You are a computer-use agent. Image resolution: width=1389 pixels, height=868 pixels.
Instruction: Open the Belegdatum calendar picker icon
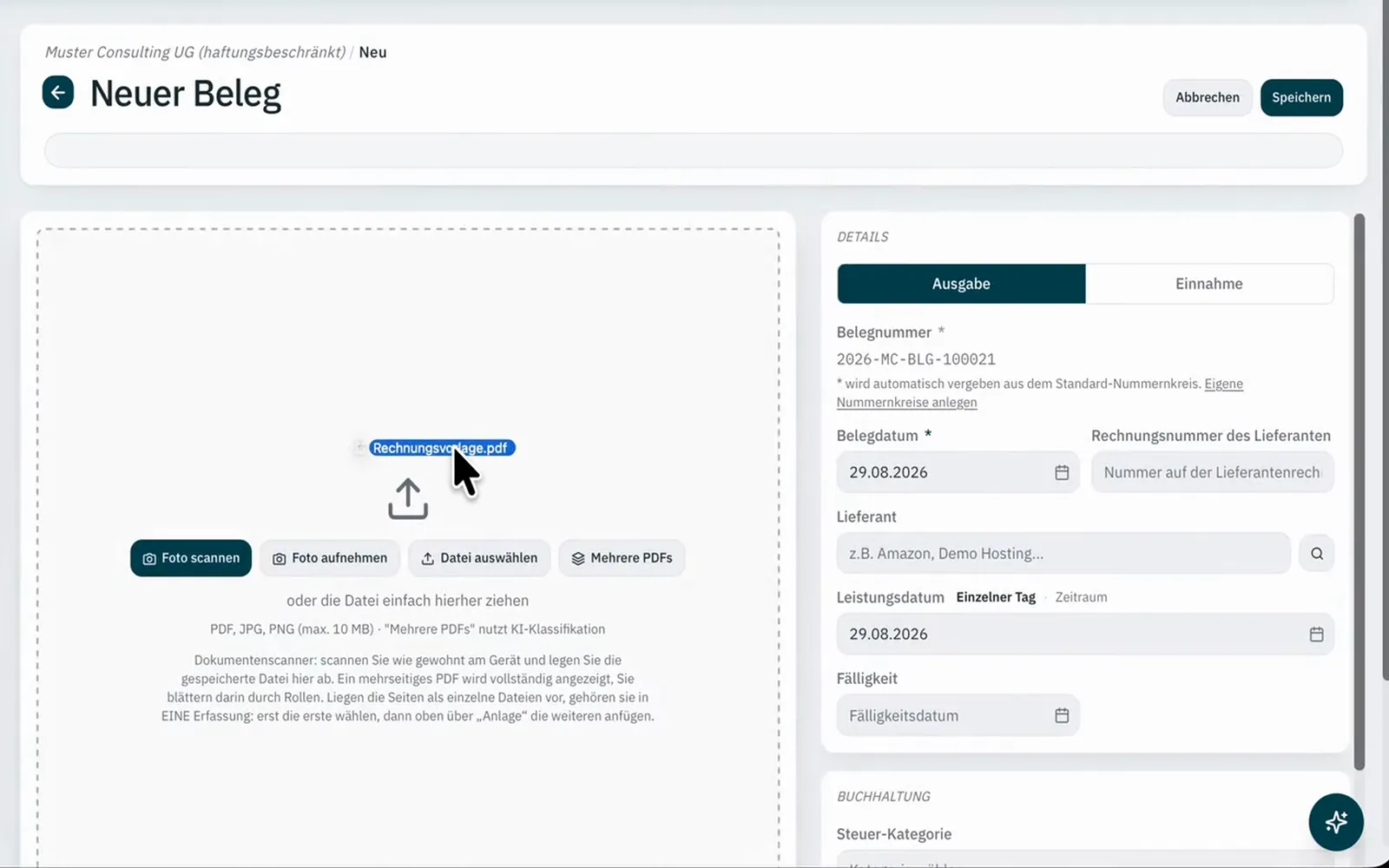[1062, 472]
